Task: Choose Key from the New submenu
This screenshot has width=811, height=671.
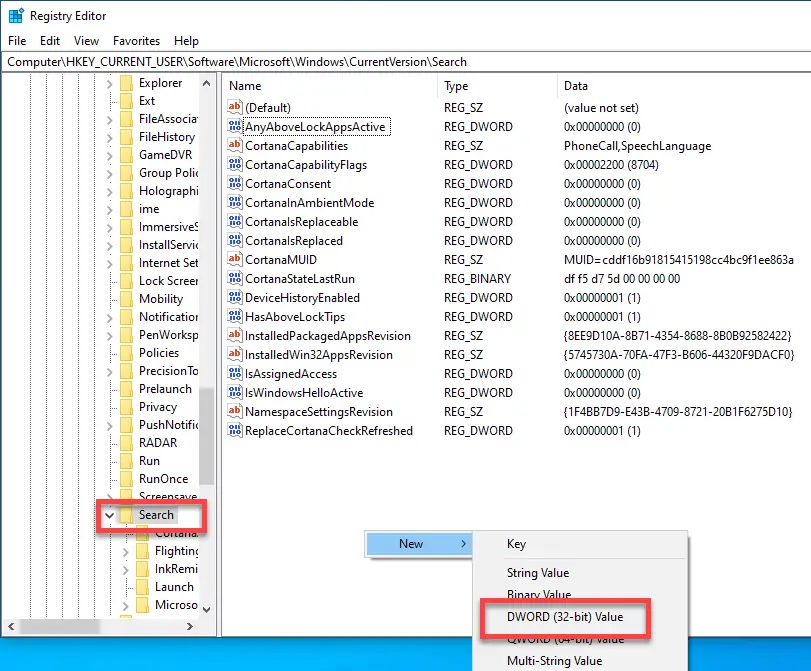Action: click(516, 544)
